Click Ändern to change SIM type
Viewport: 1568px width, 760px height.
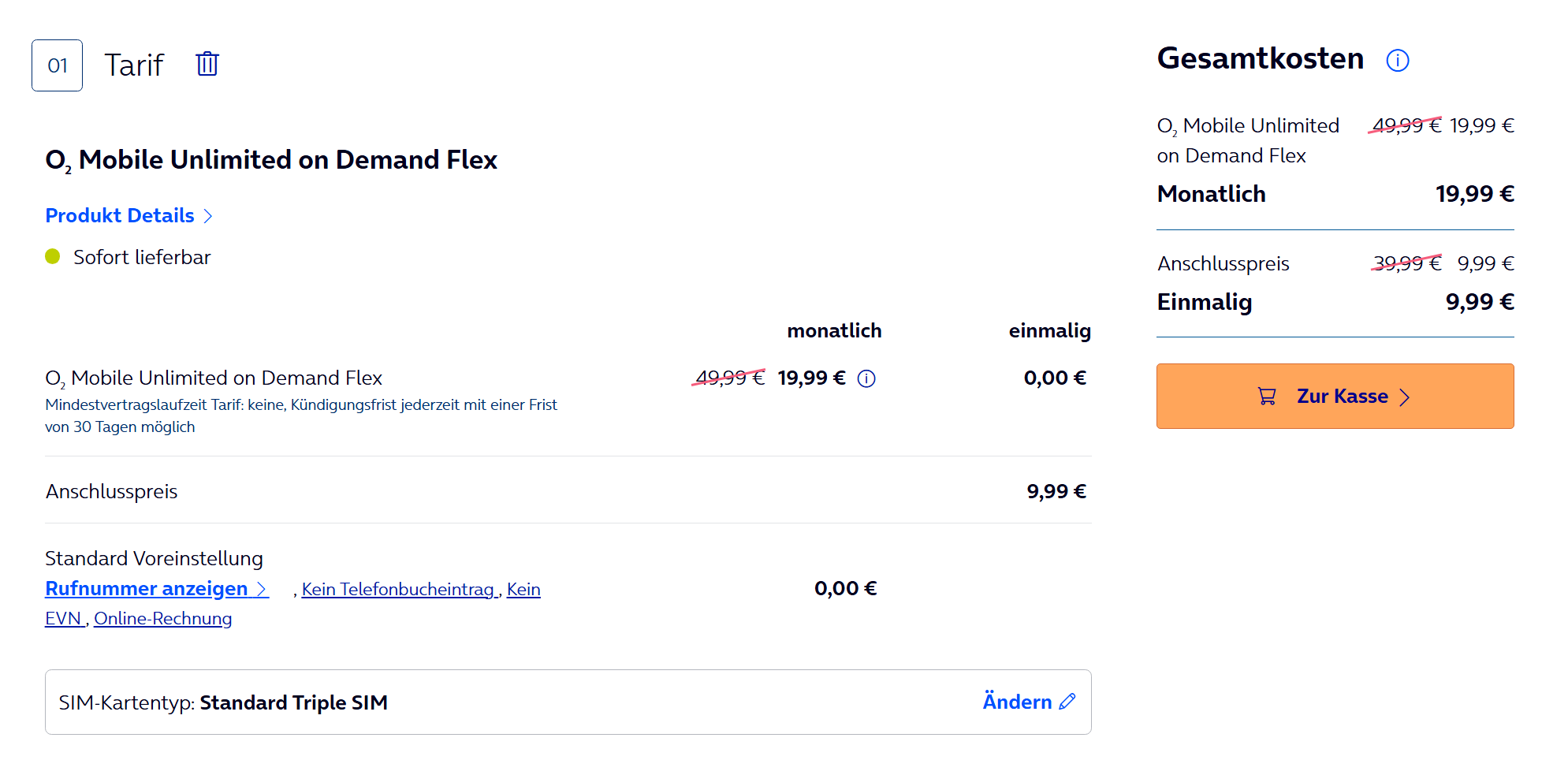(x=1017, y=702)
